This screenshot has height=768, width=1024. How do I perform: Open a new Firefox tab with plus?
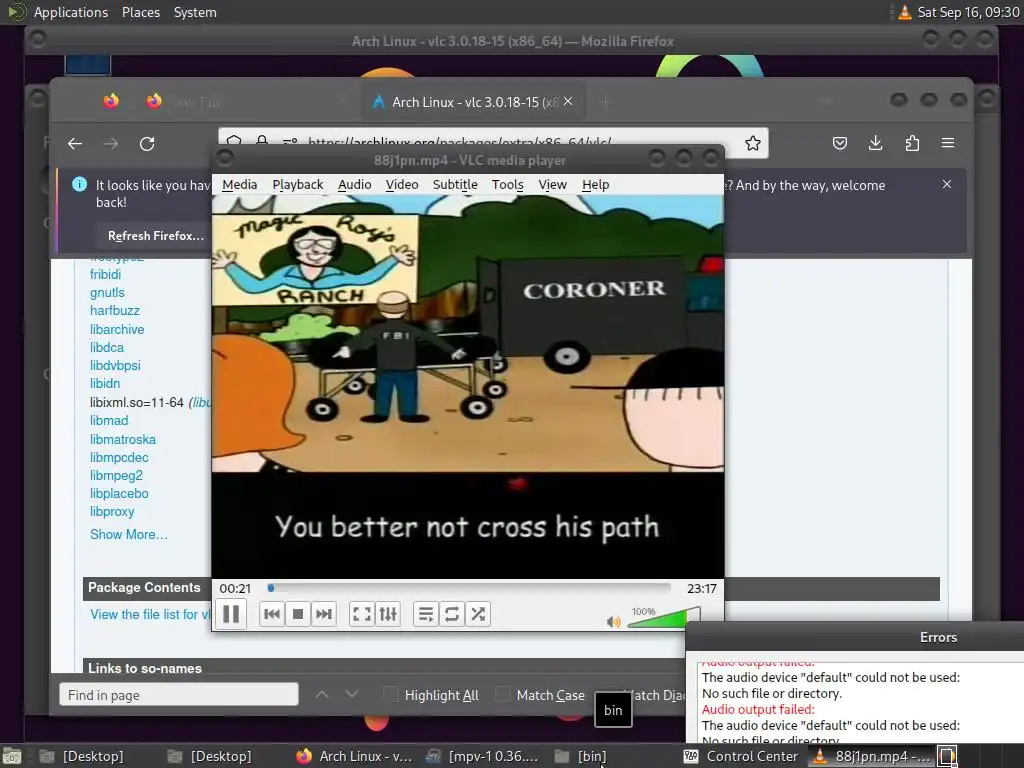(605, 102)
